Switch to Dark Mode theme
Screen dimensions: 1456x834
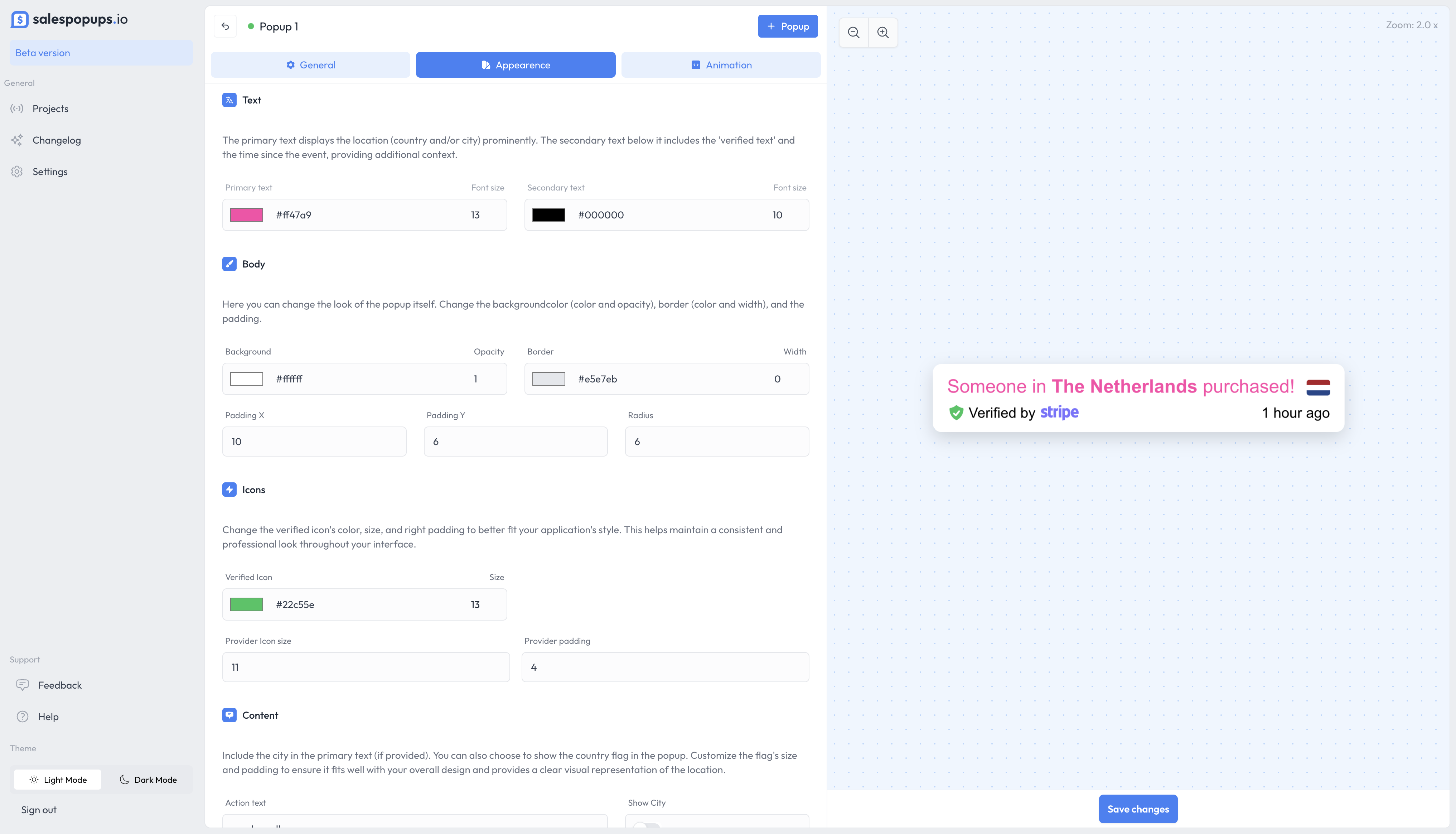148,780
